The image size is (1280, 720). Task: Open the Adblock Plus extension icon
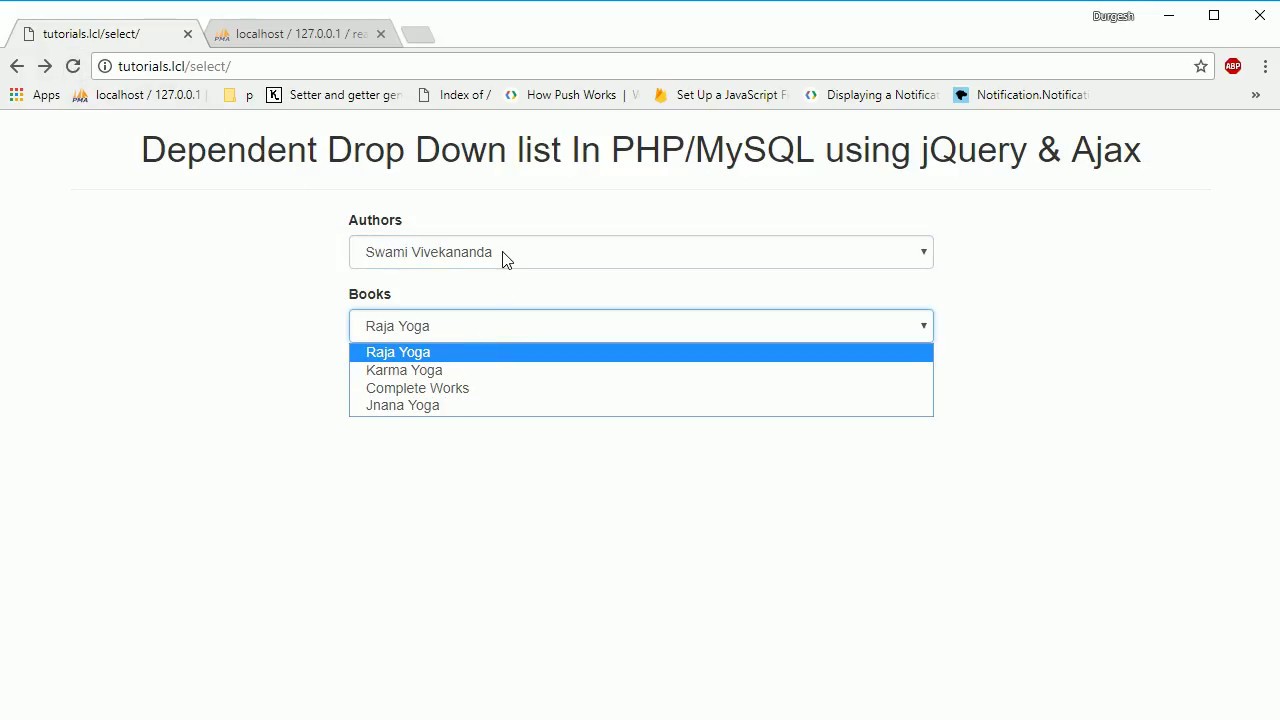point(1233,66)
